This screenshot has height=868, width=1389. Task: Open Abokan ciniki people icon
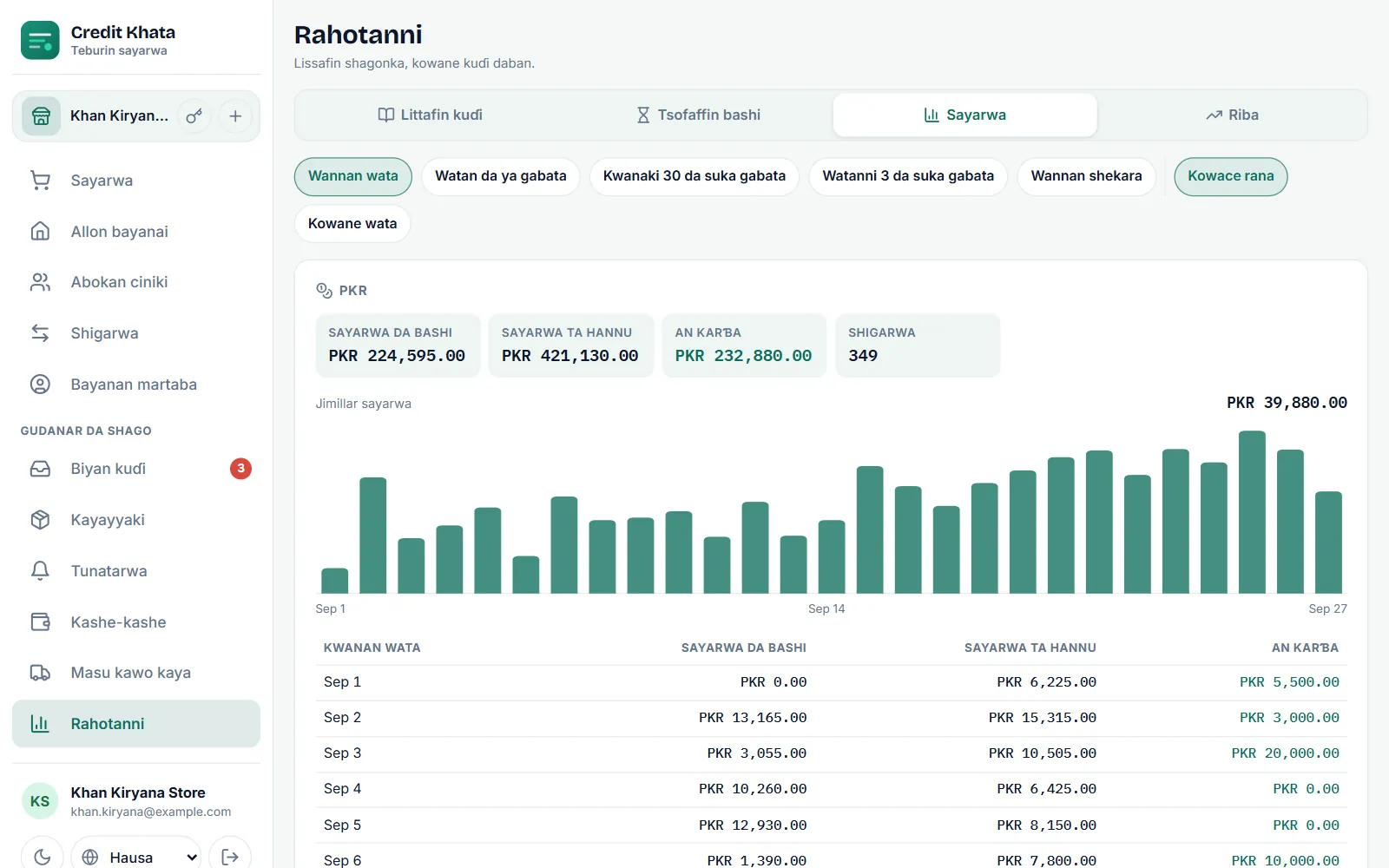pos(40,282)
